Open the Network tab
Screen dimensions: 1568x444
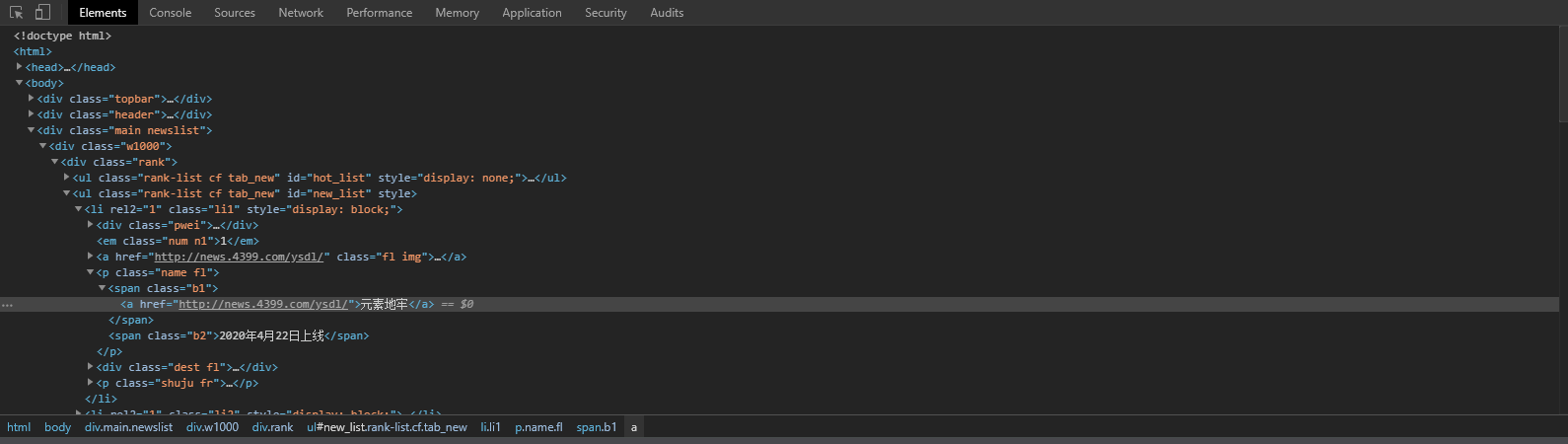point(301,13)
